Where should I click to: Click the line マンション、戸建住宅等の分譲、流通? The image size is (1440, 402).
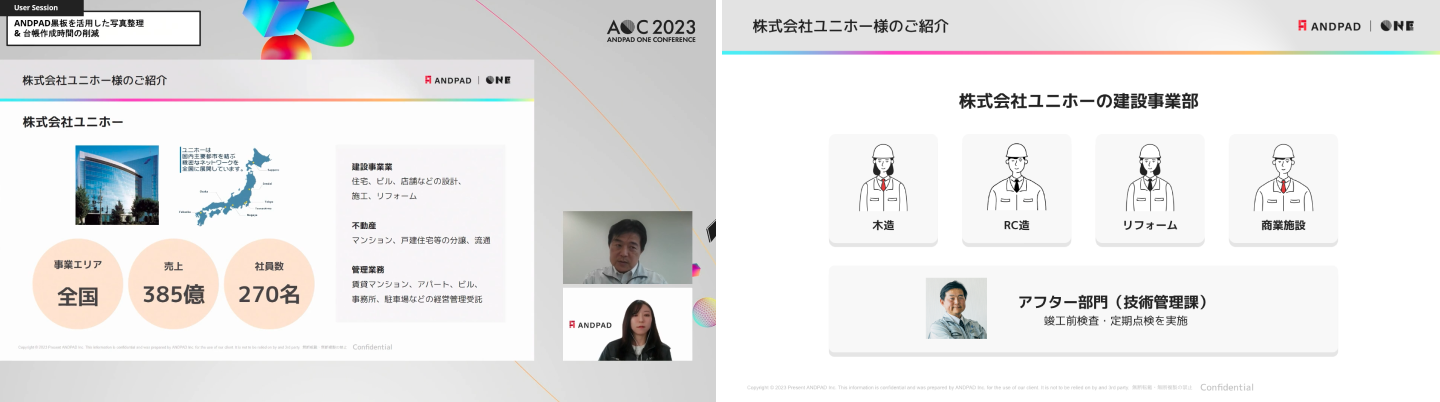coord(421,241)
